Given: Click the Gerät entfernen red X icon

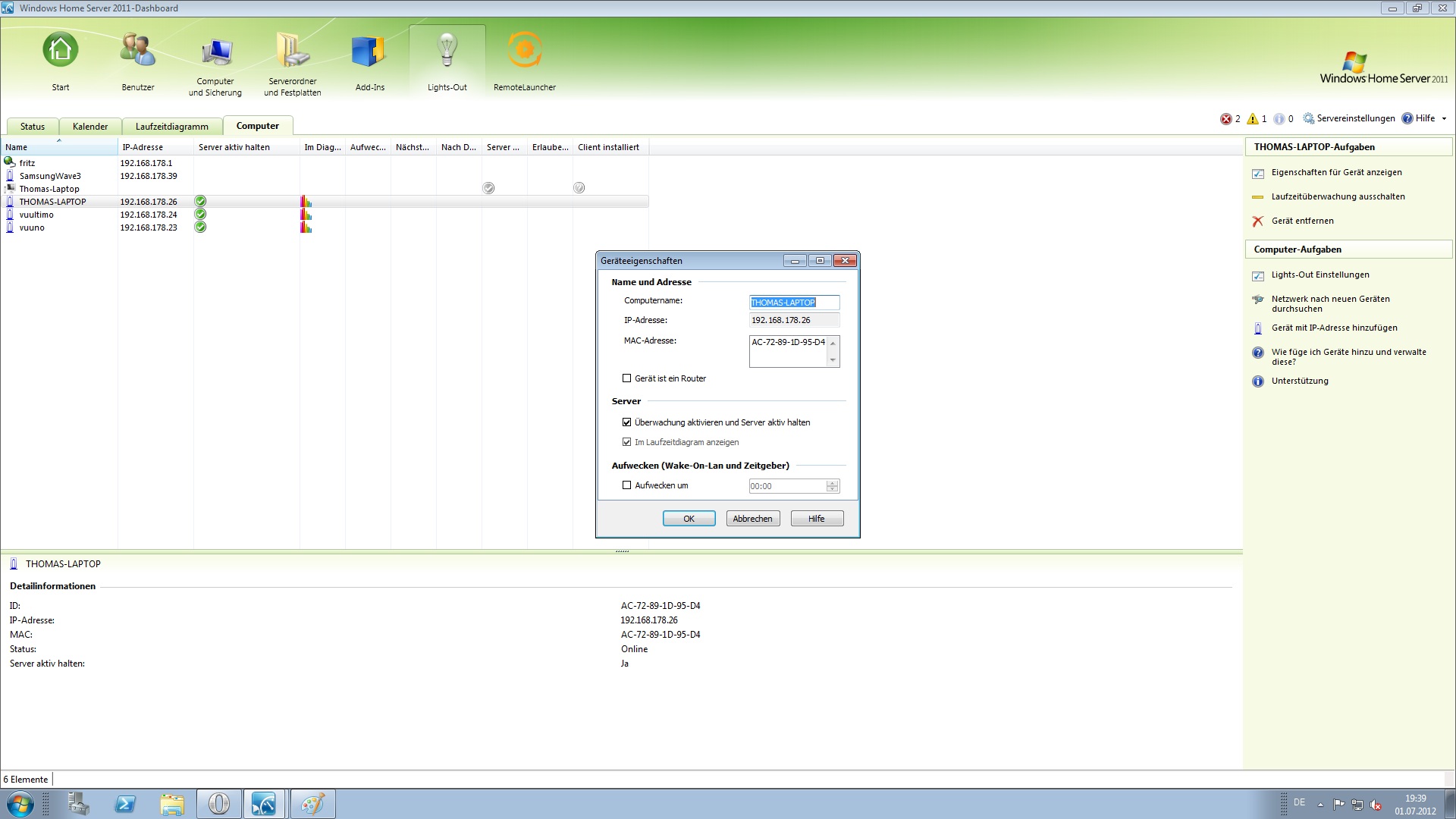Looking at the screenshot, I should pyautogui.click(x=1258, y=221).
